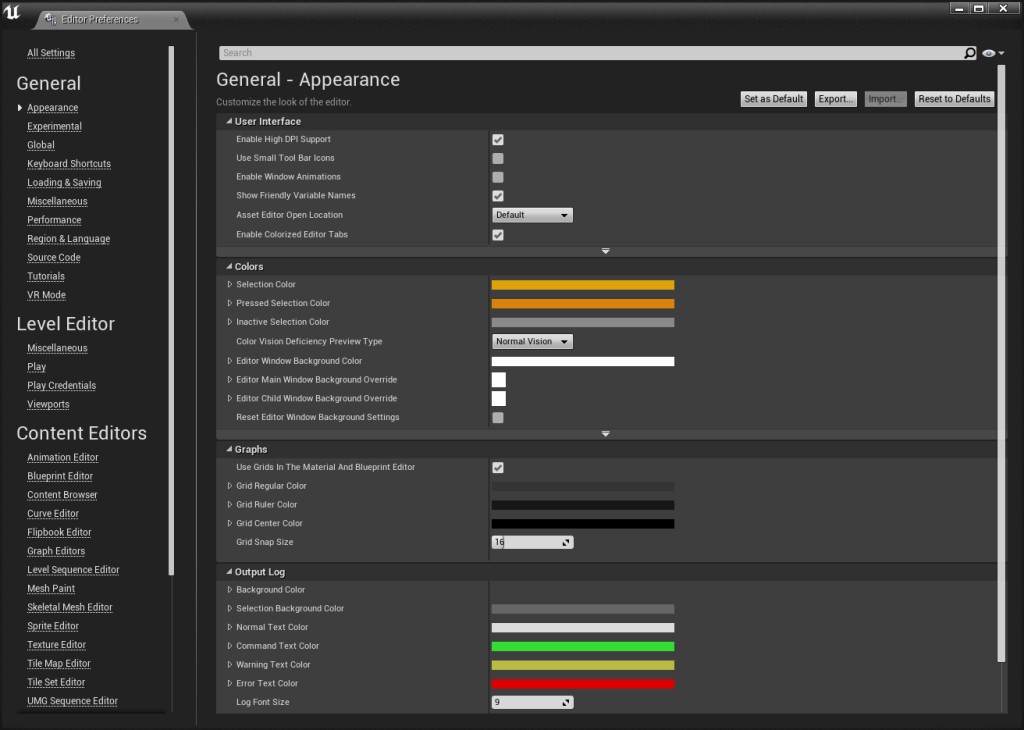Screen dimensions: 1024x730
Task: Expand the Inactive Selection Color row
Action: point(229,322)
